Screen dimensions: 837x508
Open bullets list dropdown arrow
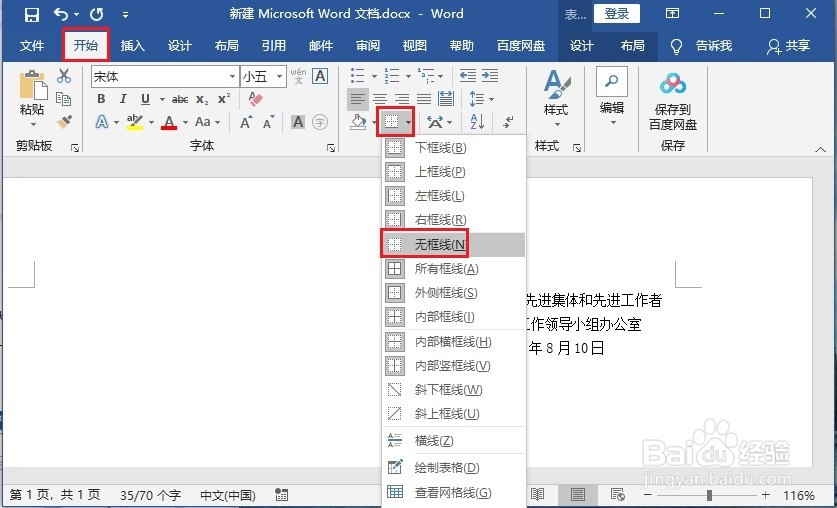coord(374,76)
